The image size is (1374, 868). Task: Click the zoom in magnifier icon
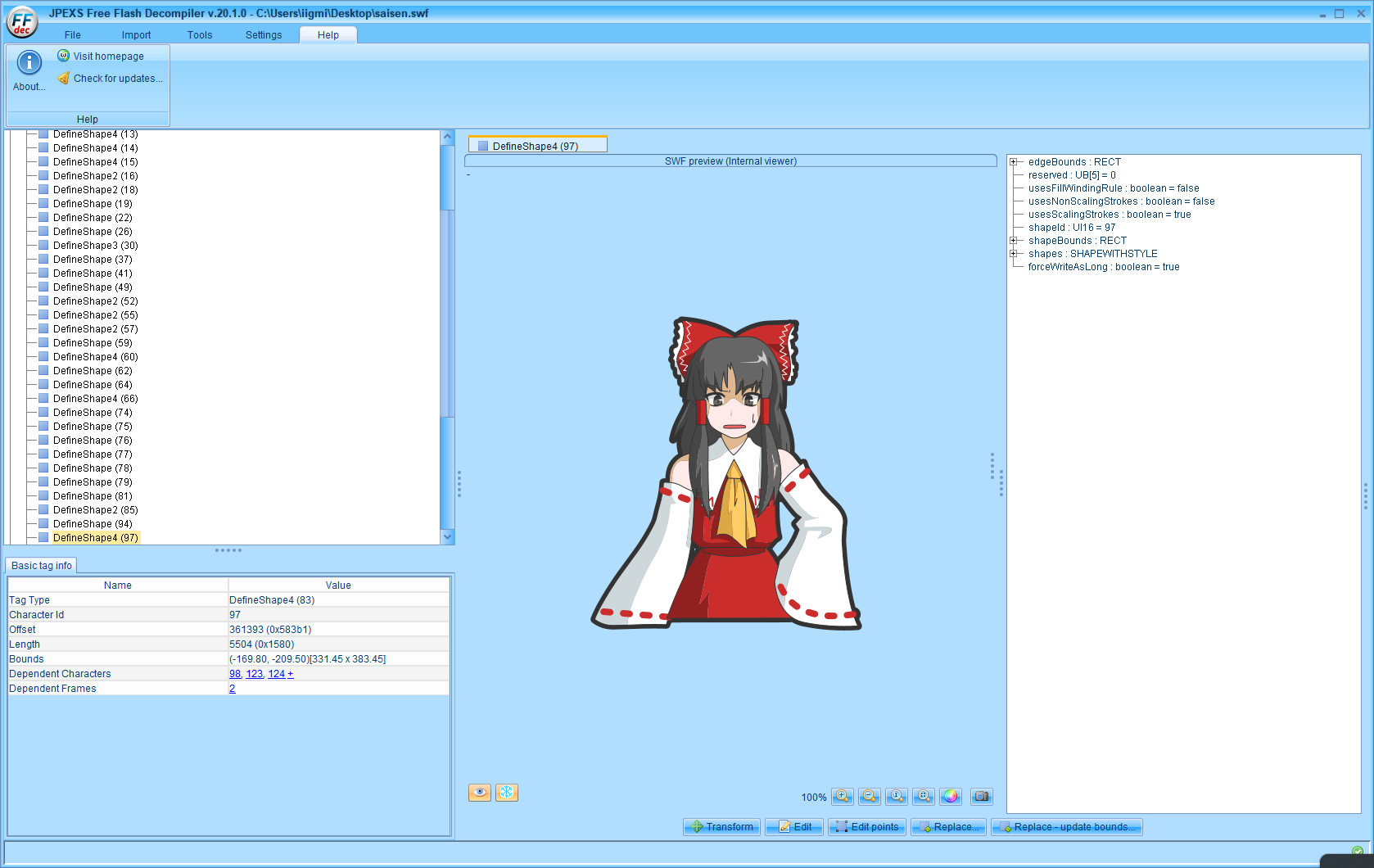click(843, 796)
